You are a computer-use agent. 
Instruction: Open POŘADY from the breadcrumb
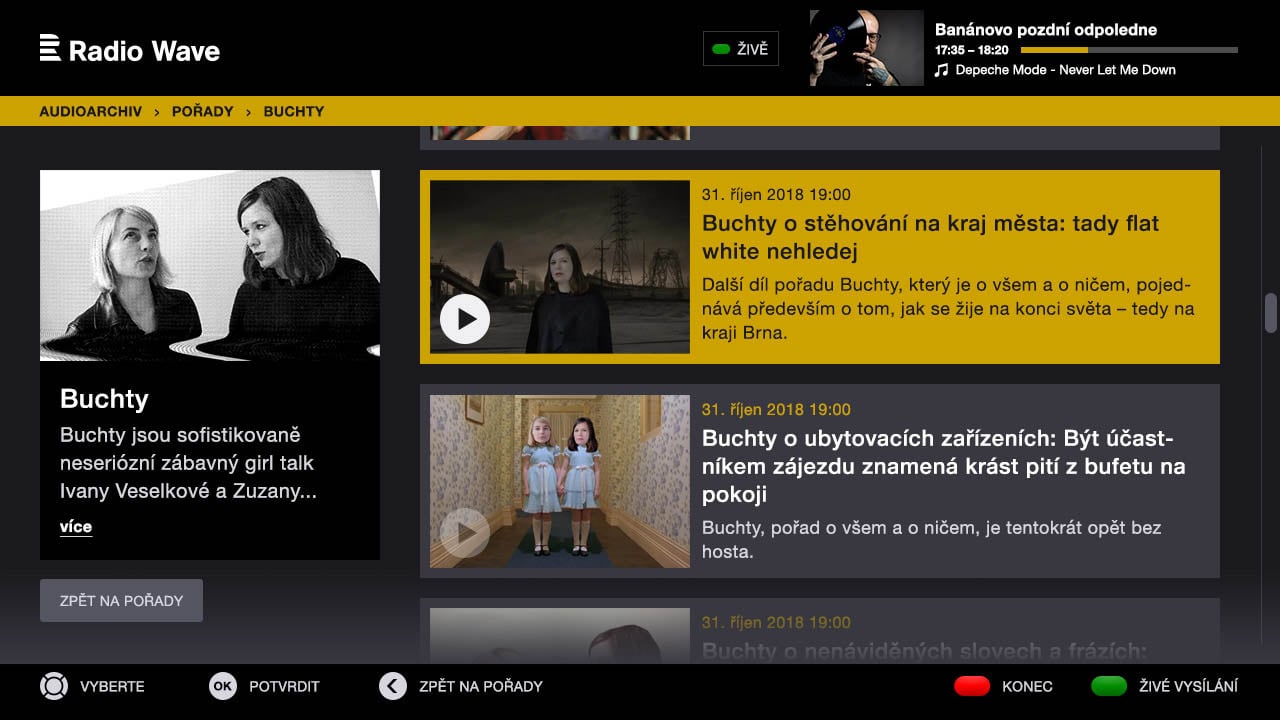pyautogui.click(x=202, y=111)
